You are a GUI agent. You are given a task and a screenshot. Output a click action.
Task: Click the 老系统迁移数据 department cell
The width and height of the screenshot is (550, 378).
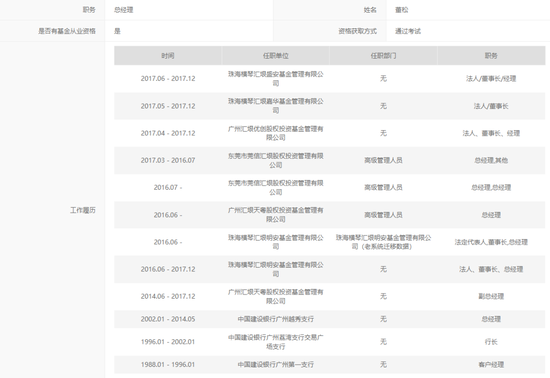tap(383, 242)
